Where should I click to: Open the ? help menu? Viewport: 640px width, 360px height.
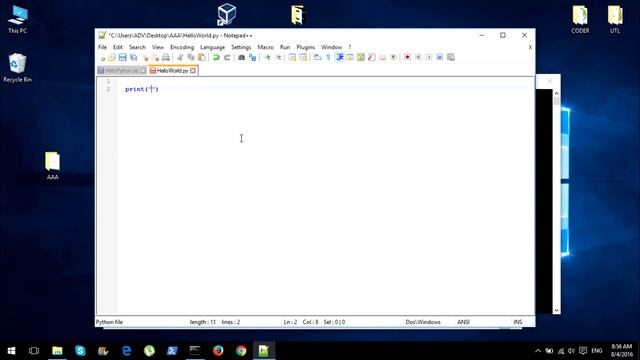coord(350,47)
